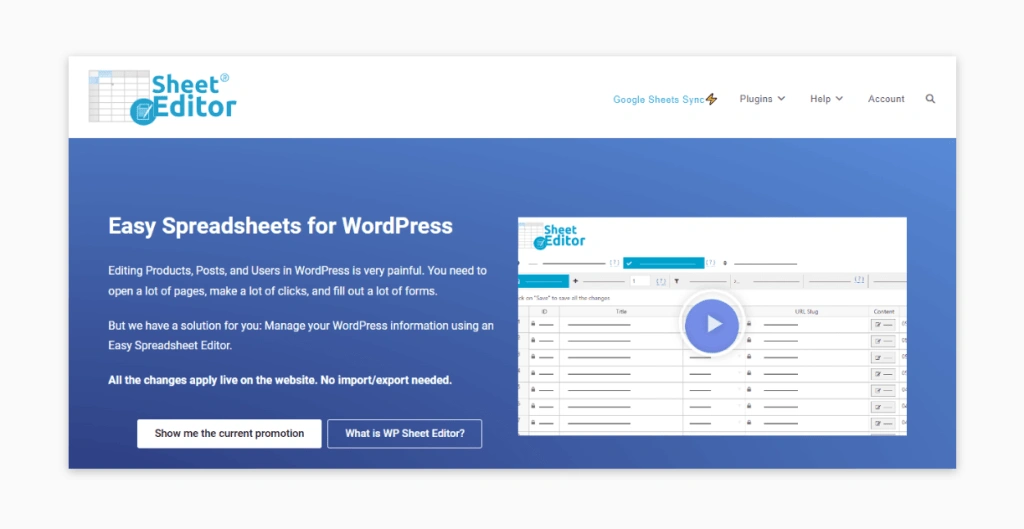This screenshot has width=1024, height=529.
Task: Select the Easy Spreadsheets for WordPress heading
Action: 280,226
